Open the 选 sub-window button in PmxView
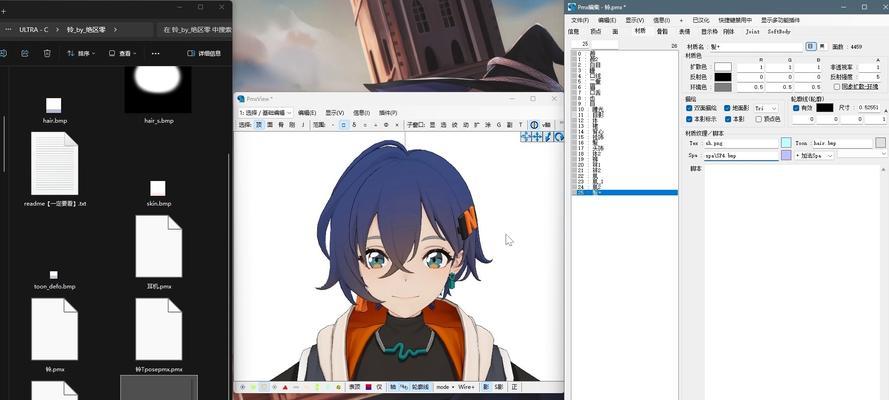The width and height of the screenshot is (889, 400). [443, 125]
